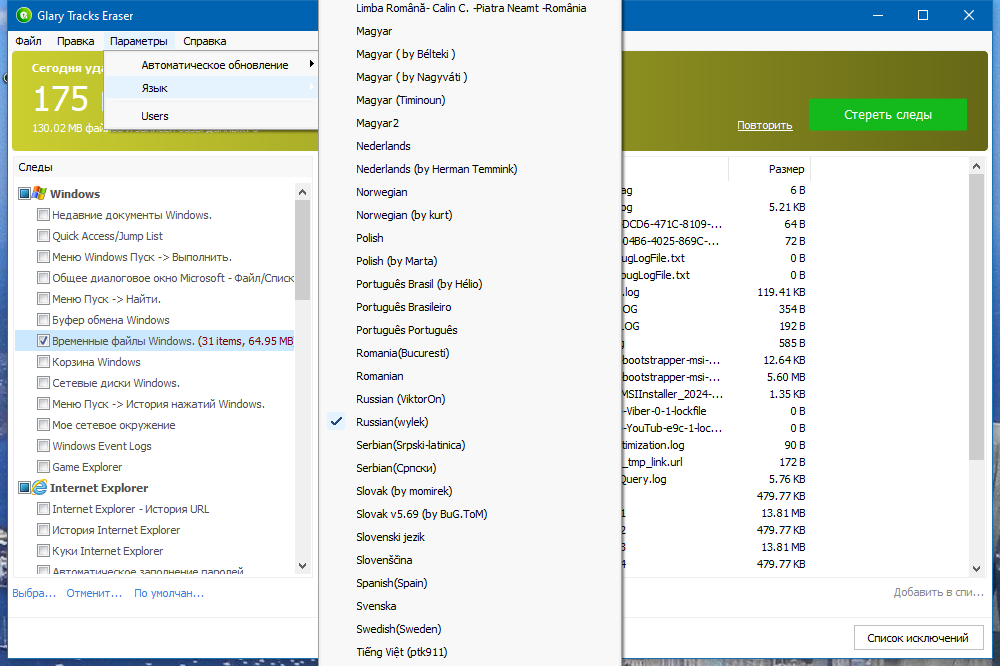Click the up arrow of the traces tree scrollbar
The image size is (1000, 666).
(302, 192)
